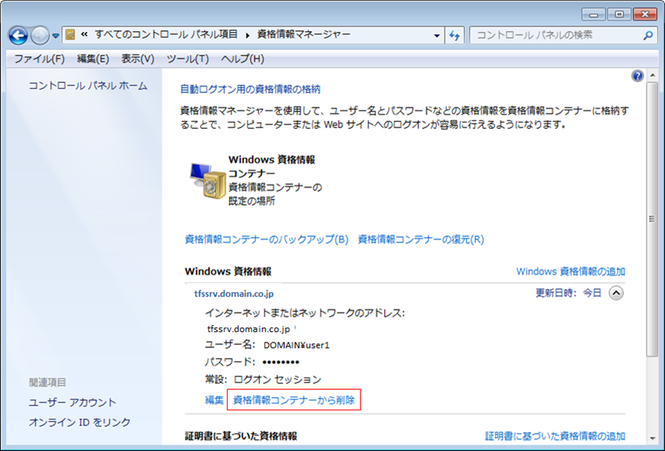Minimize the Credential Manager window
665x451 pixels.
click(x=593, y=14)
